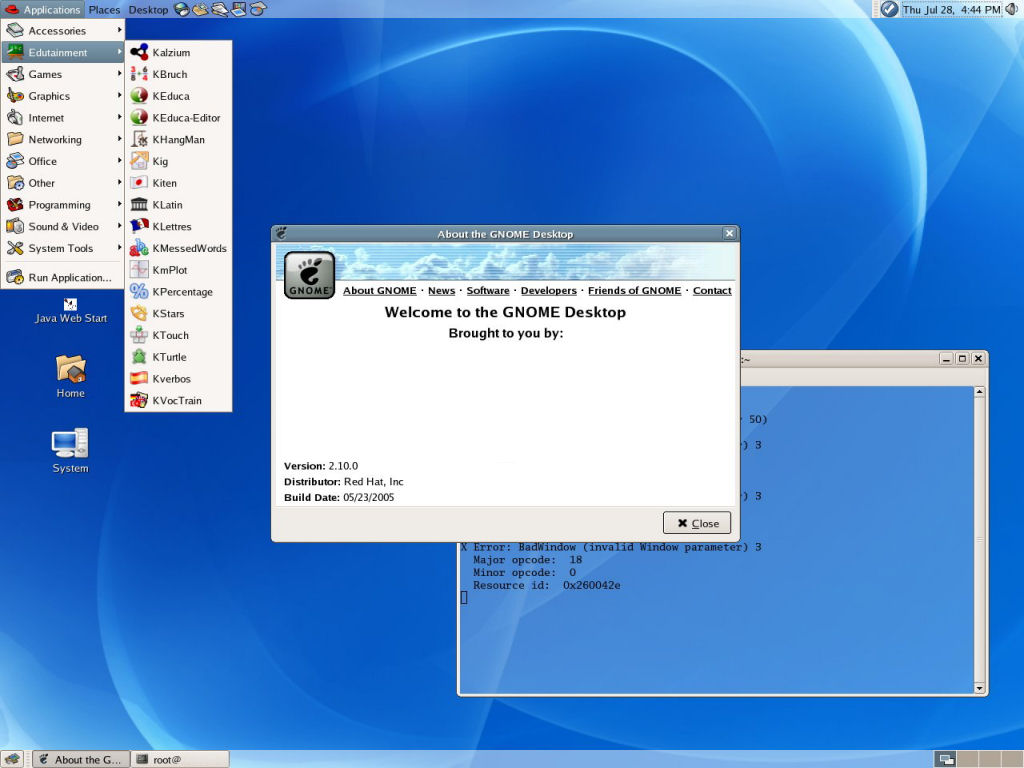Close the About GNOME Desktop dialog
The image size is (1024, 768).
696,522
